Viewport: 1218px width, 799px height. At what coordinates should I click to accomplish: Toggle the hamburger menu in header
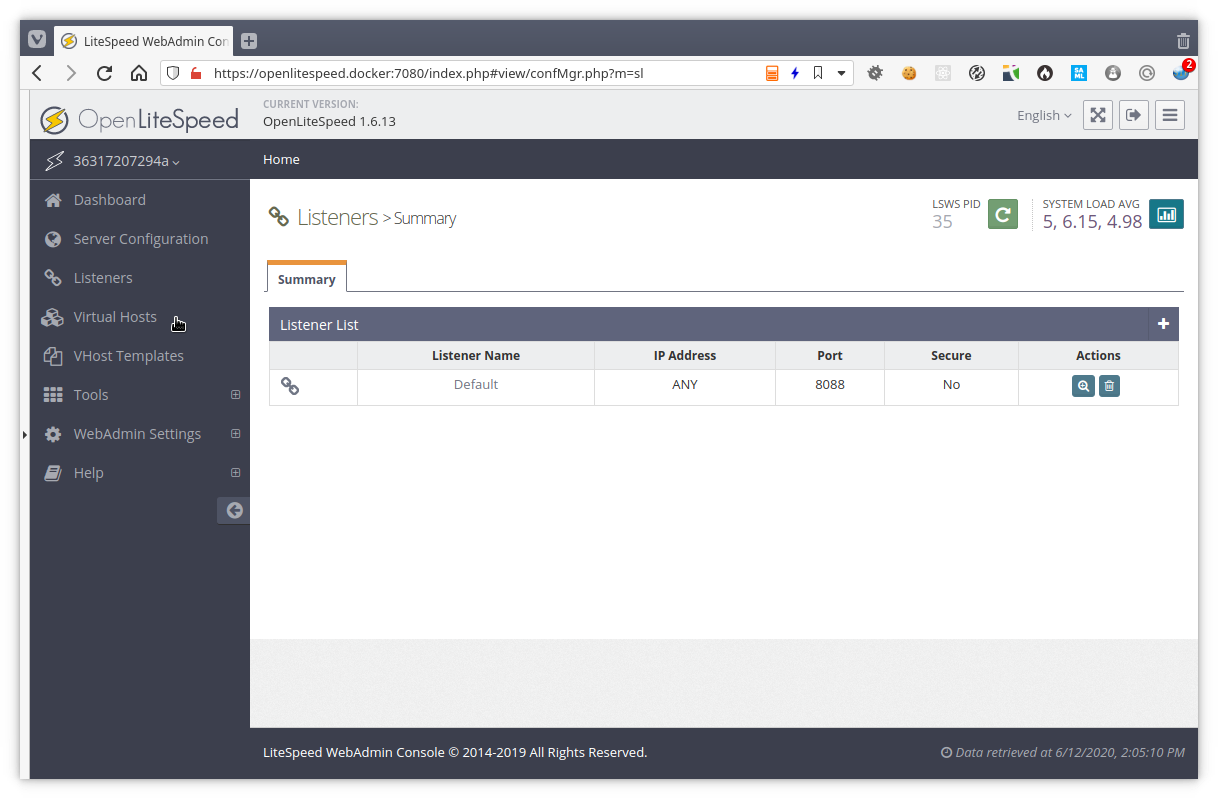(x=1170, y=115)
